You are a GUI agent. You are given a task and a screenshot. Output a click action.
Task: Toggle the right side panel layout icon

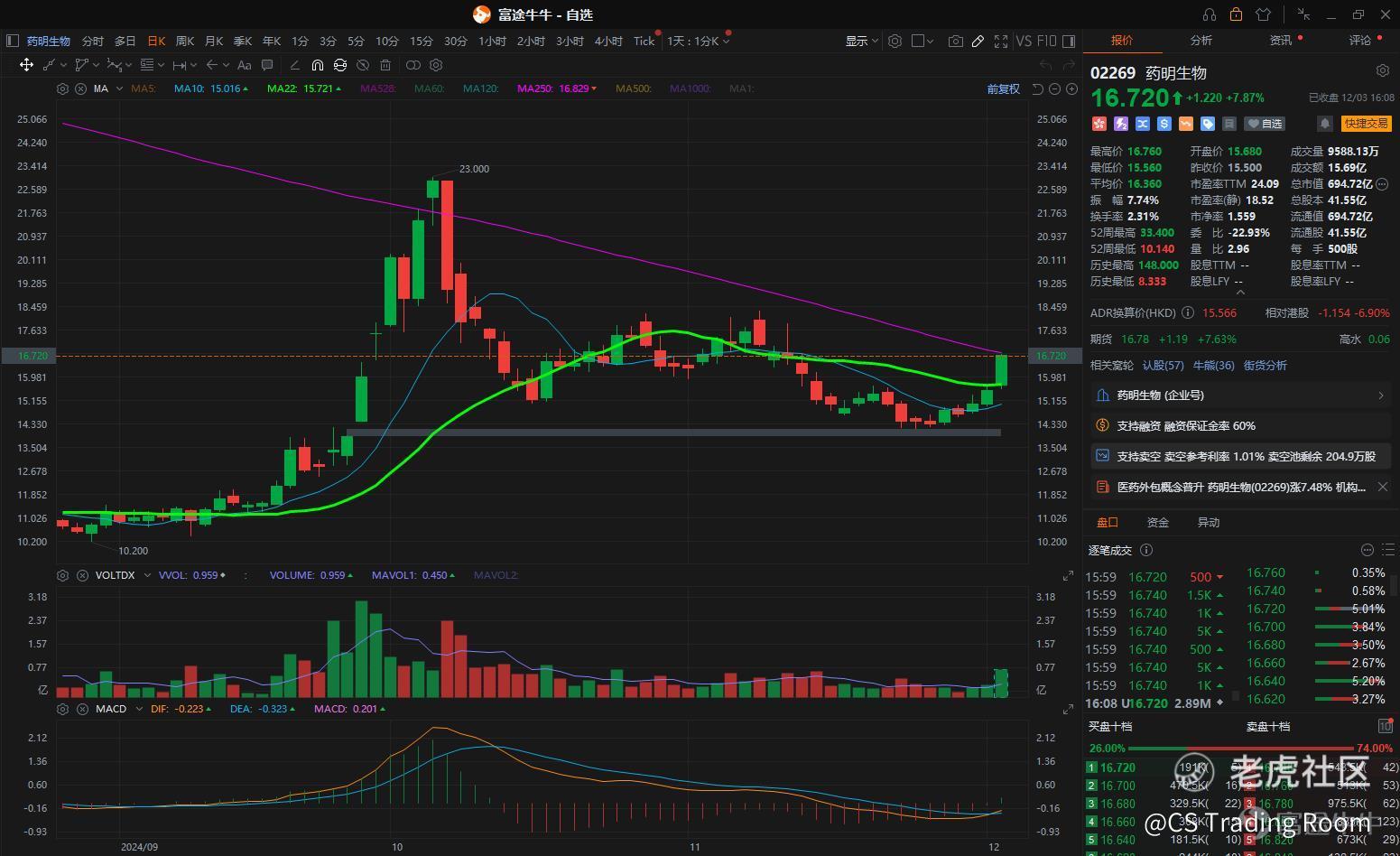click(x=1070, y=41)
